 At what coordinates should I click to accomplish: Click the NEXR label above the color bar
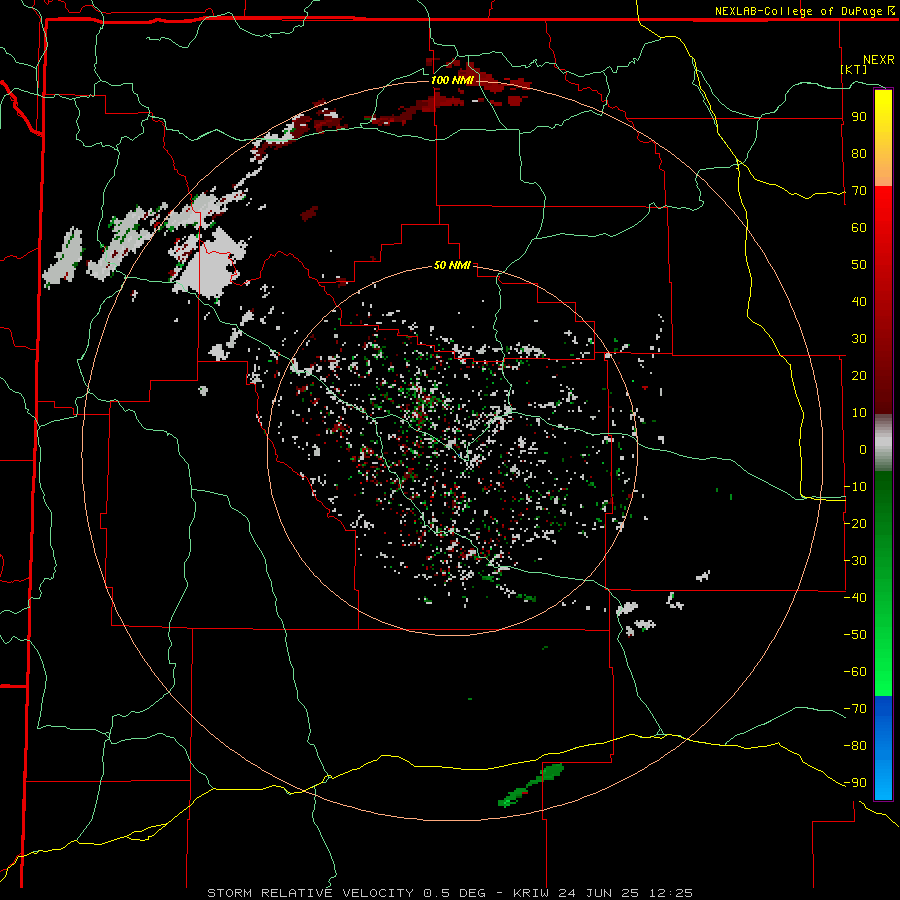pos(878,60)
